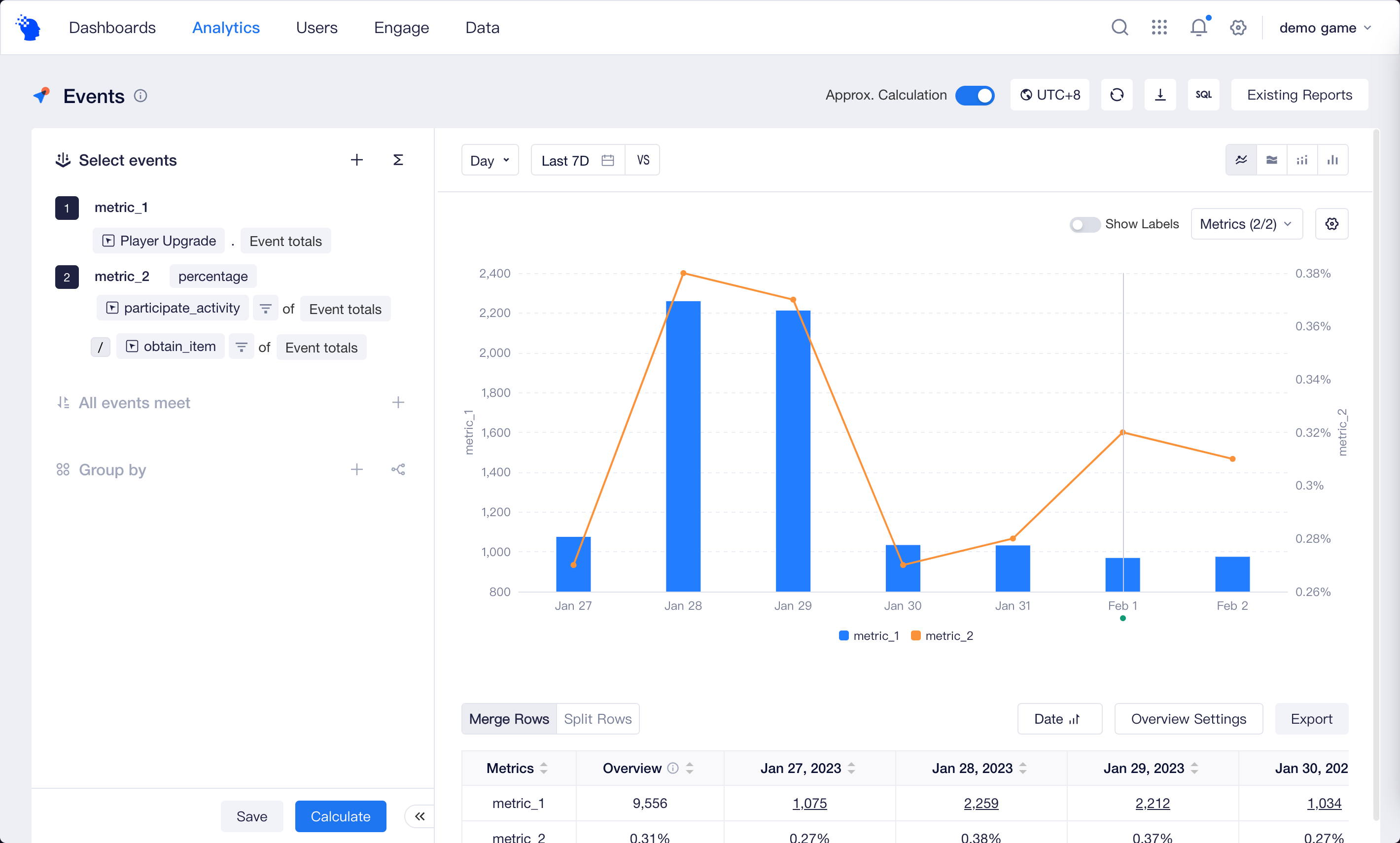The image size is (1400, 843).
Task: Open Existing Reports
Action: tap(1299, 95)
